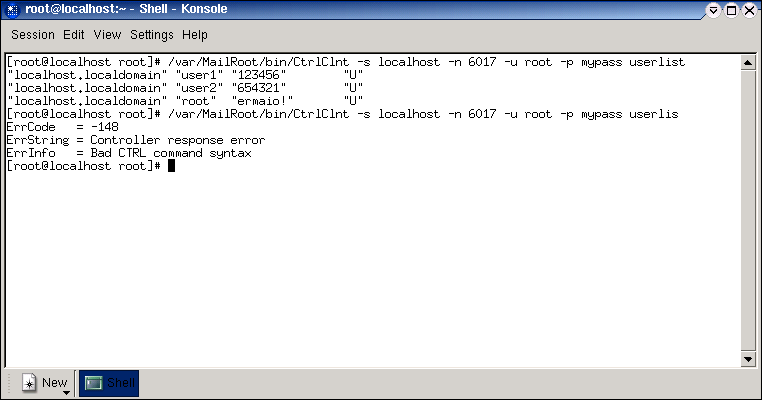Click the New session button
The width and height of the screenshot is (762, 400).
[x=45, y=383]
